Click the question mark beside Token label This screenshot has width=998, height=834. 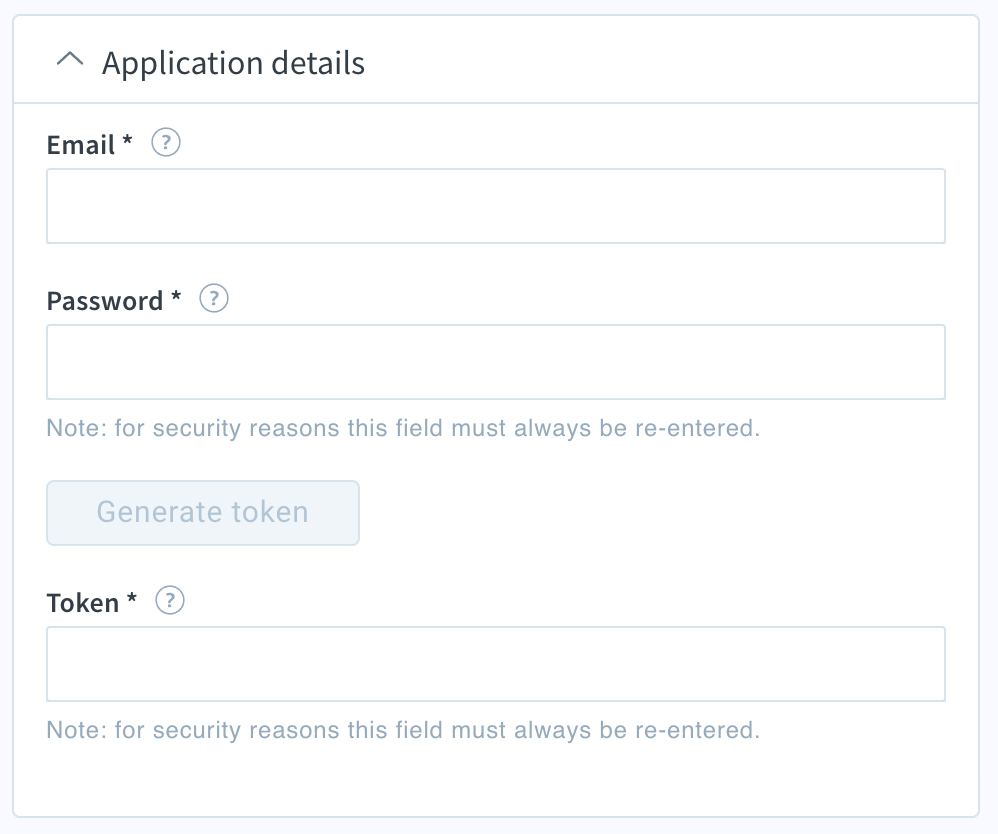click(x=170, y=600)
